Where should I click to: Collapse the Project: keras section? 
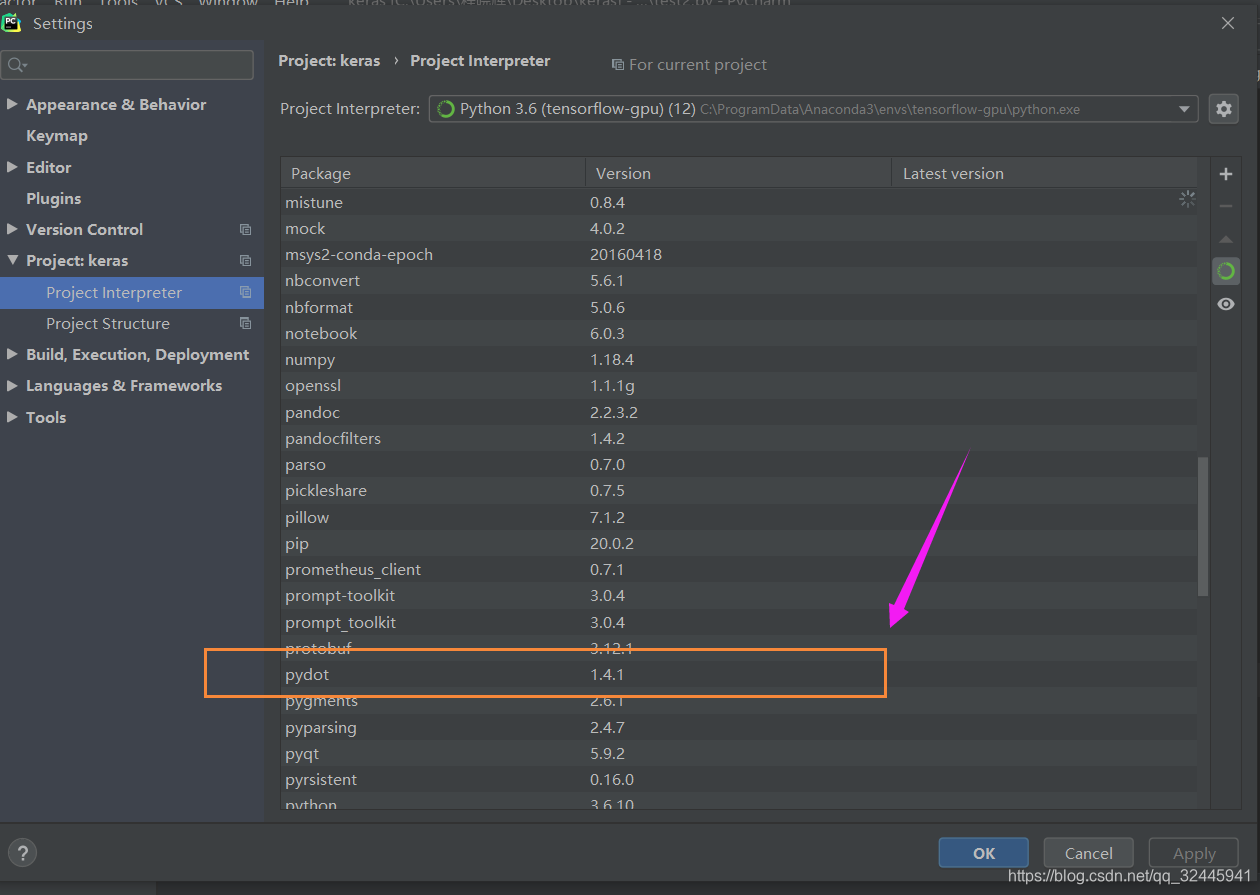click(12, 261)
